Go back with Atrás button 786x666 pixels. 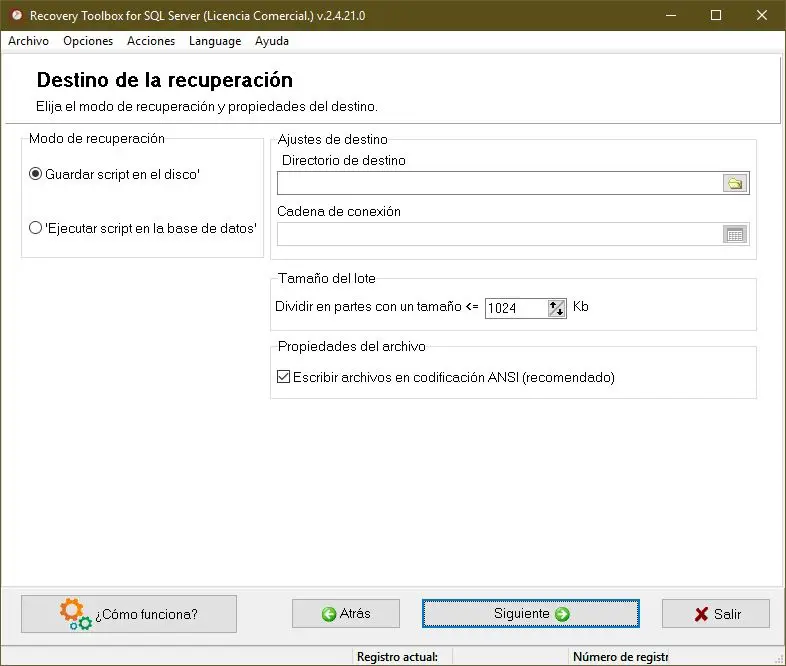click(x=346, y=614)
